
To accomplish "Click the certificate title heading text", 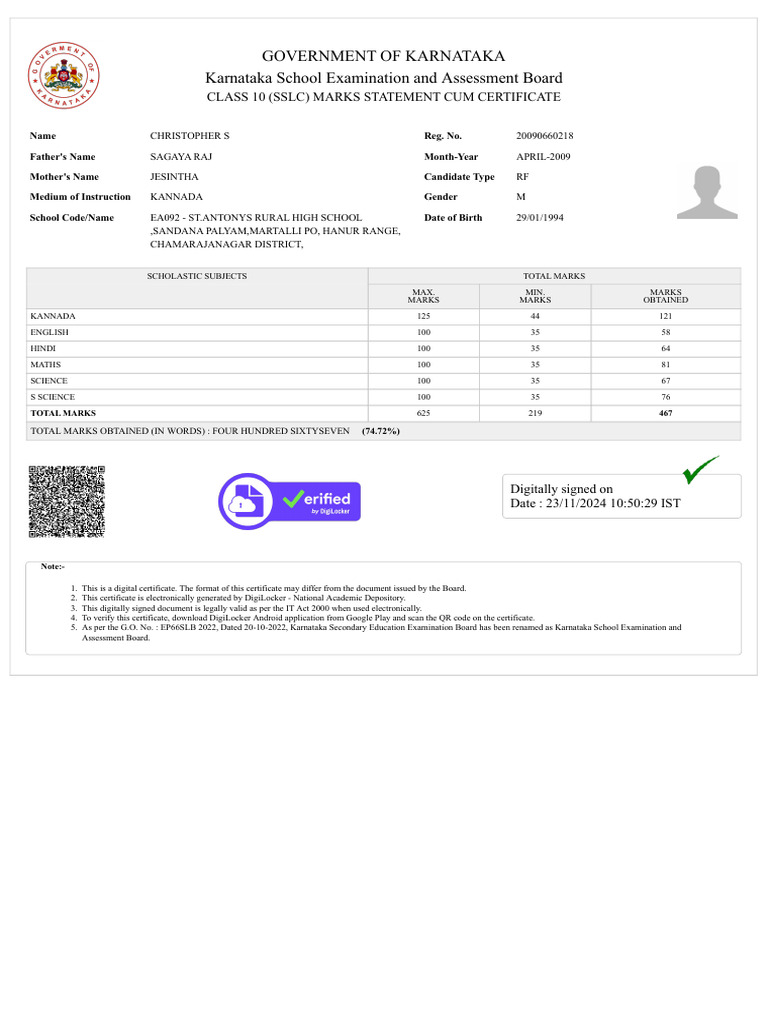I will click(383, 97).
